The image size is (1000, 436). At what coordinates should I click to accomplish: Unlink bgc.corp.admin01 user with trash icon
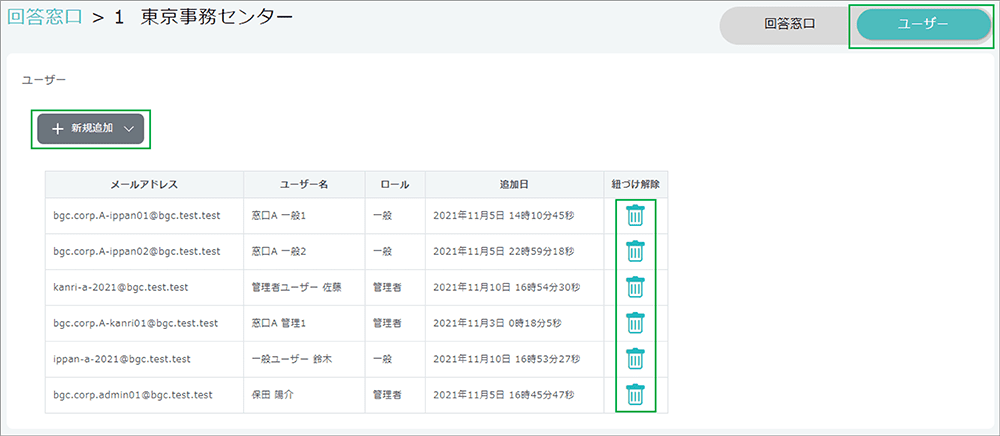(x=635, y=395)
